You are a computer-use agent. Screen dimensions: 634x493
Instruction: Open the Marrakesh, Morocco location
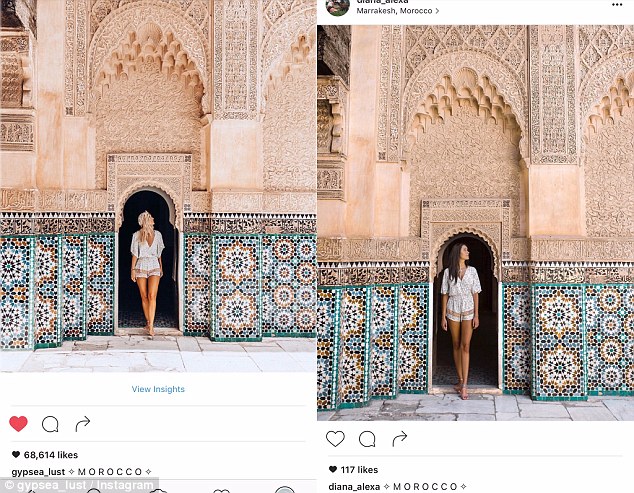tap(394, 11)
